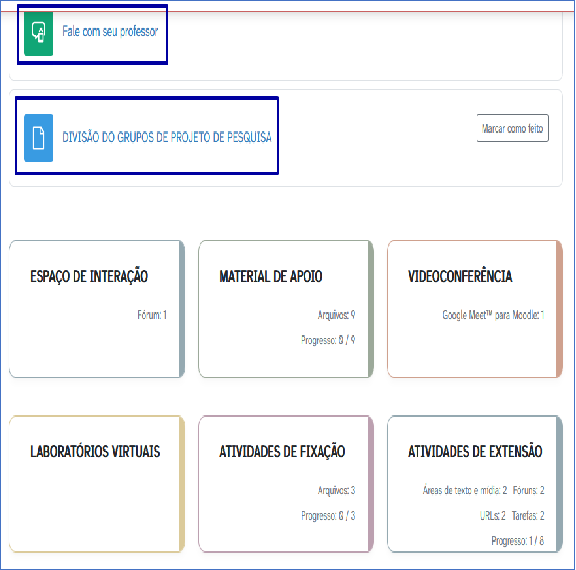Screen dimensions: 576x570
Task: Click Arquivos: 9 in Material de Apoio
Action: coord(336,315)
